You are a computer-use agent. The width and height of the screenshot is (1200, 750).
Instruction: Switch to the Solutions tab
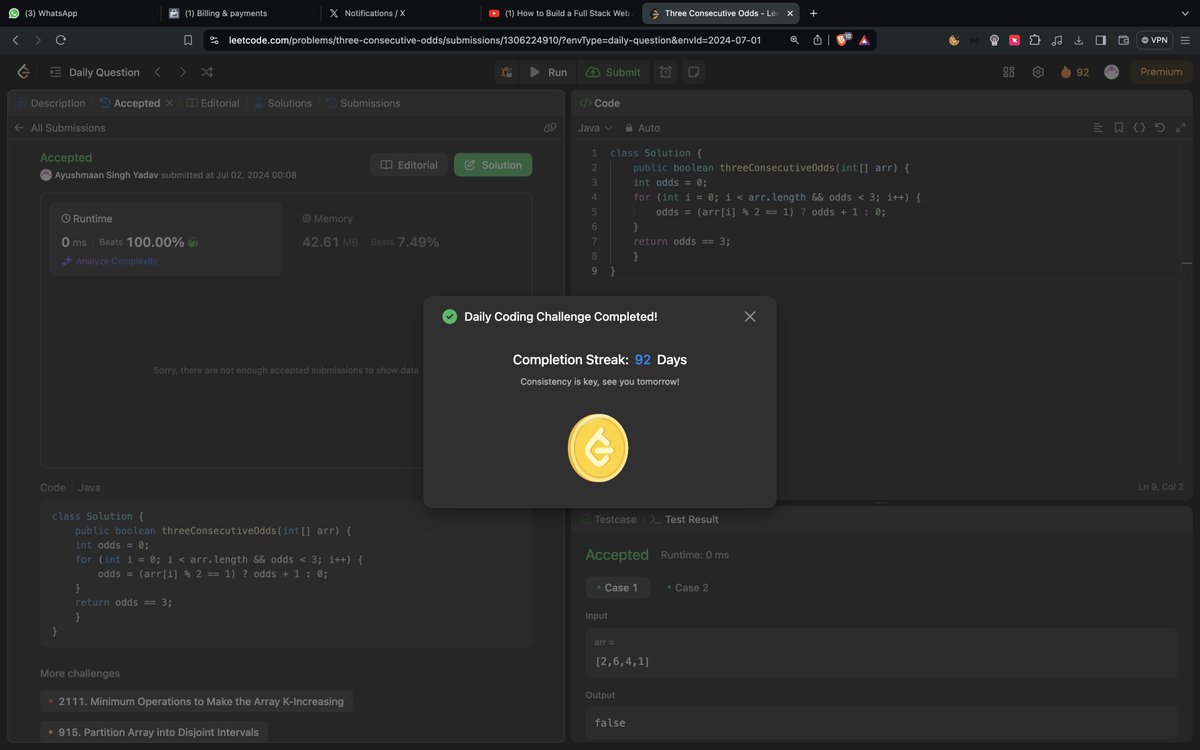point(283,103)
